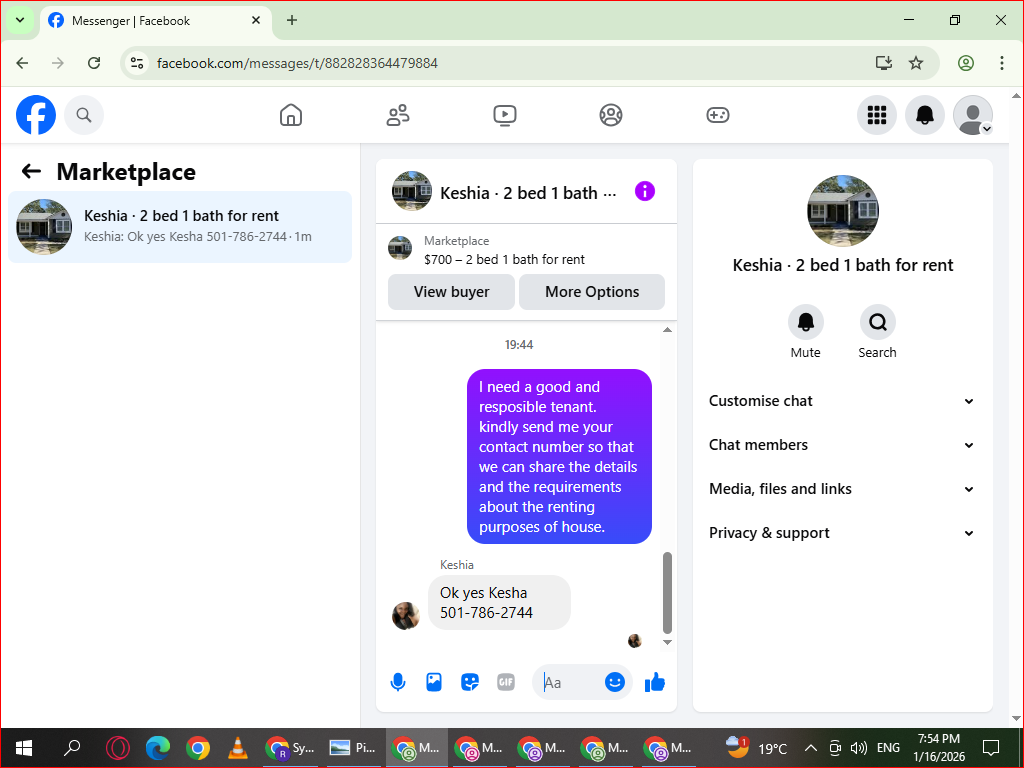The height and width of the screenshot is (768, 1024).
Task: Expand Privacy & support section
Action: (x=842, y=533)
